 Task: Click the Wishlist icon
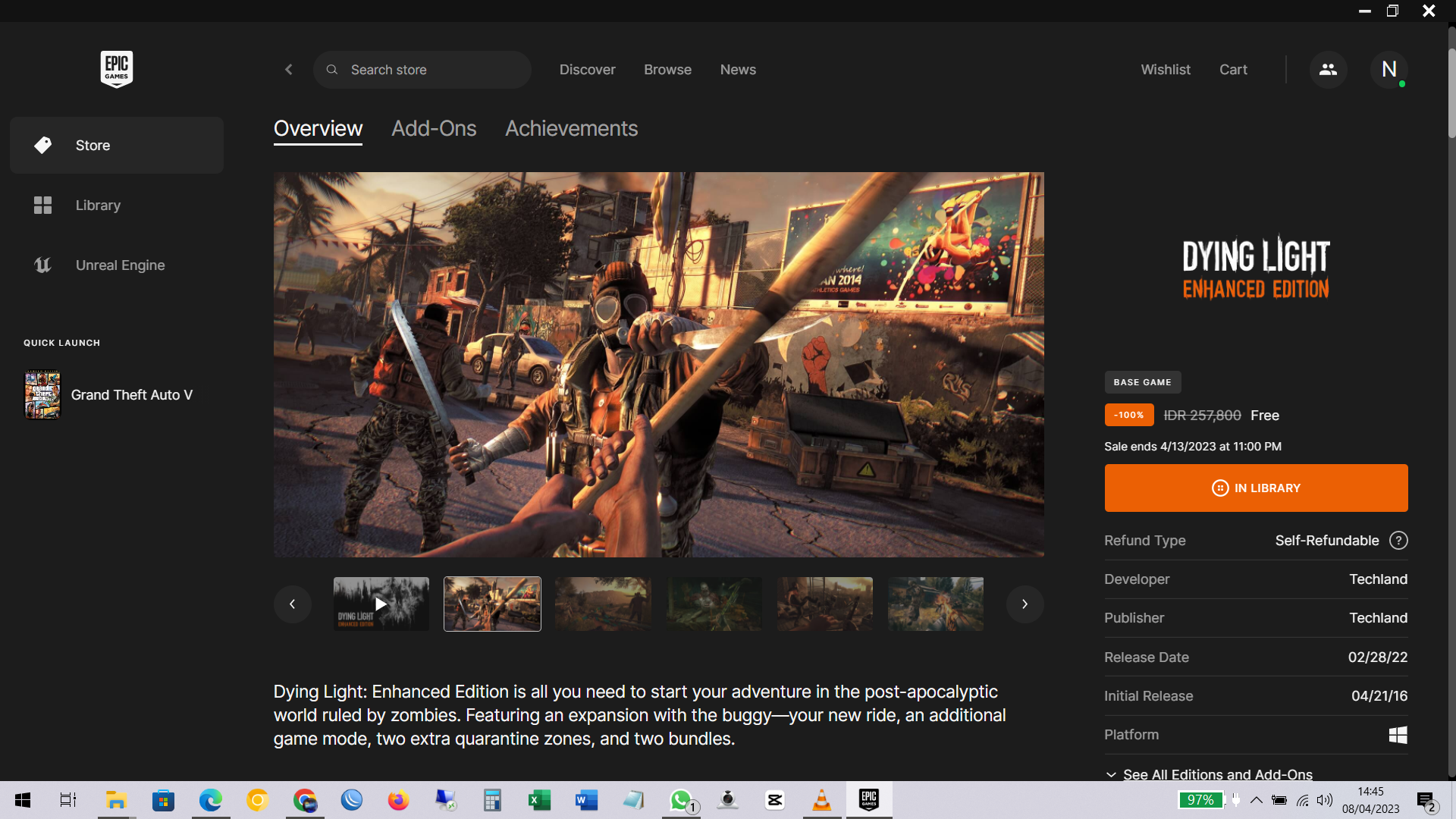[x=1165, y=69]
